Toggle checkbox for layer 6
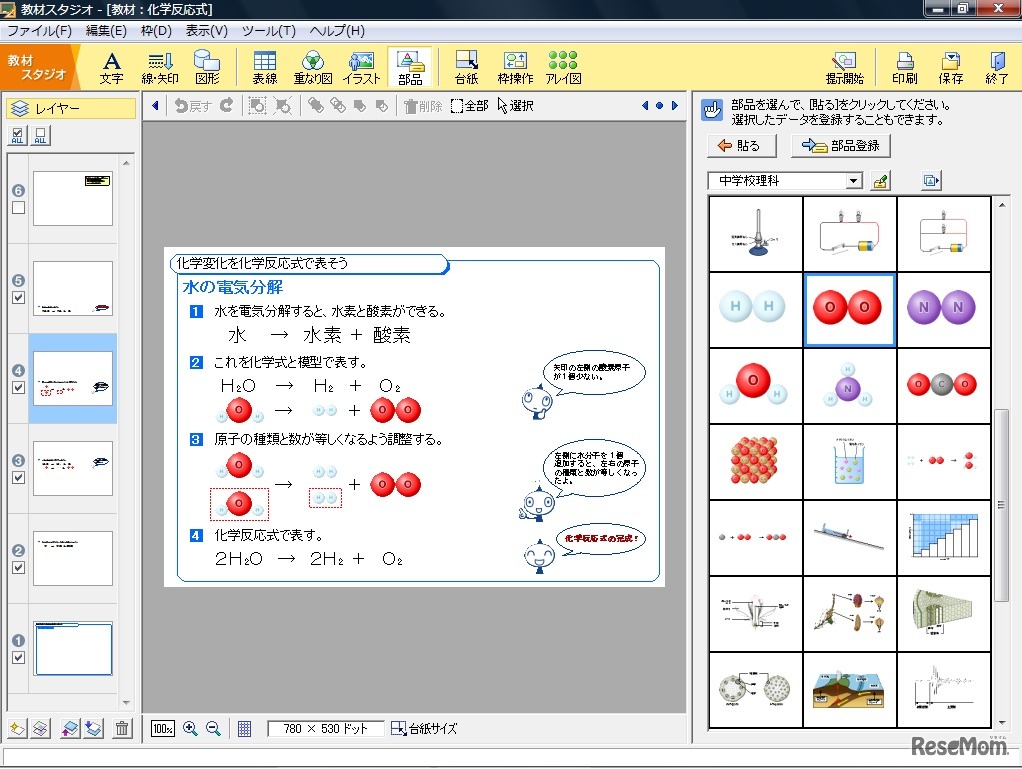1022x769 pixels. [18, 208]
